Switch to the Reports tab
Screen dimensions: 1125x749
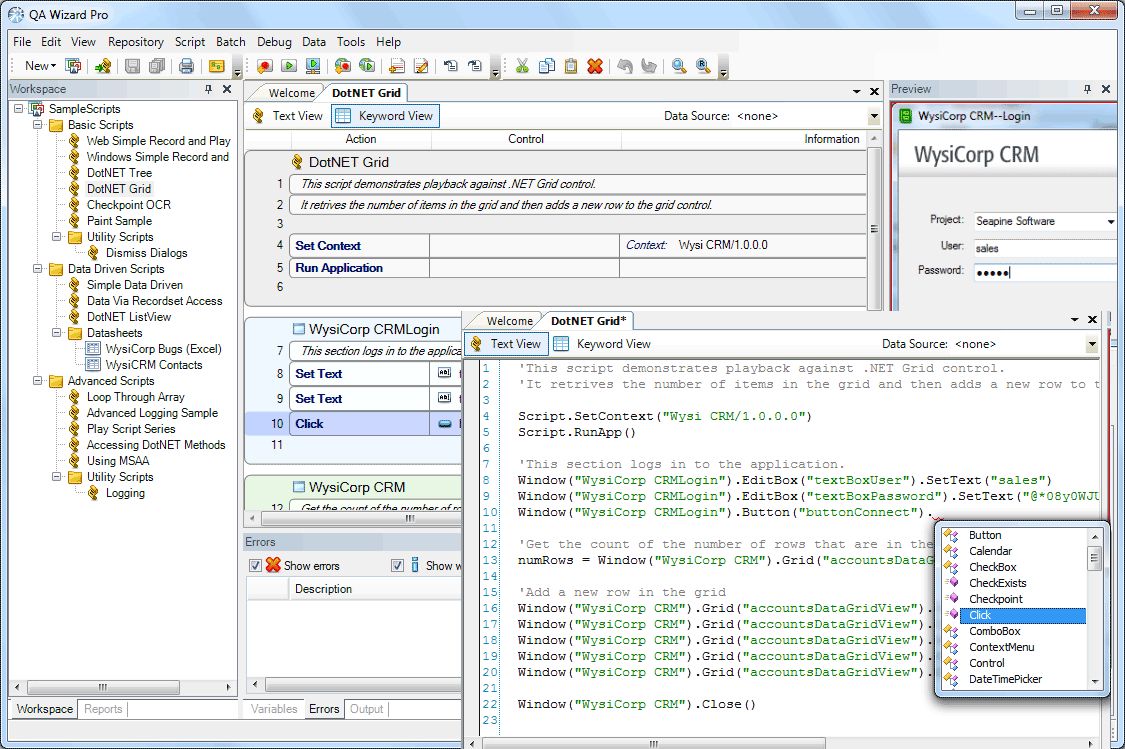pyautogui.click(x=103, y=709)
